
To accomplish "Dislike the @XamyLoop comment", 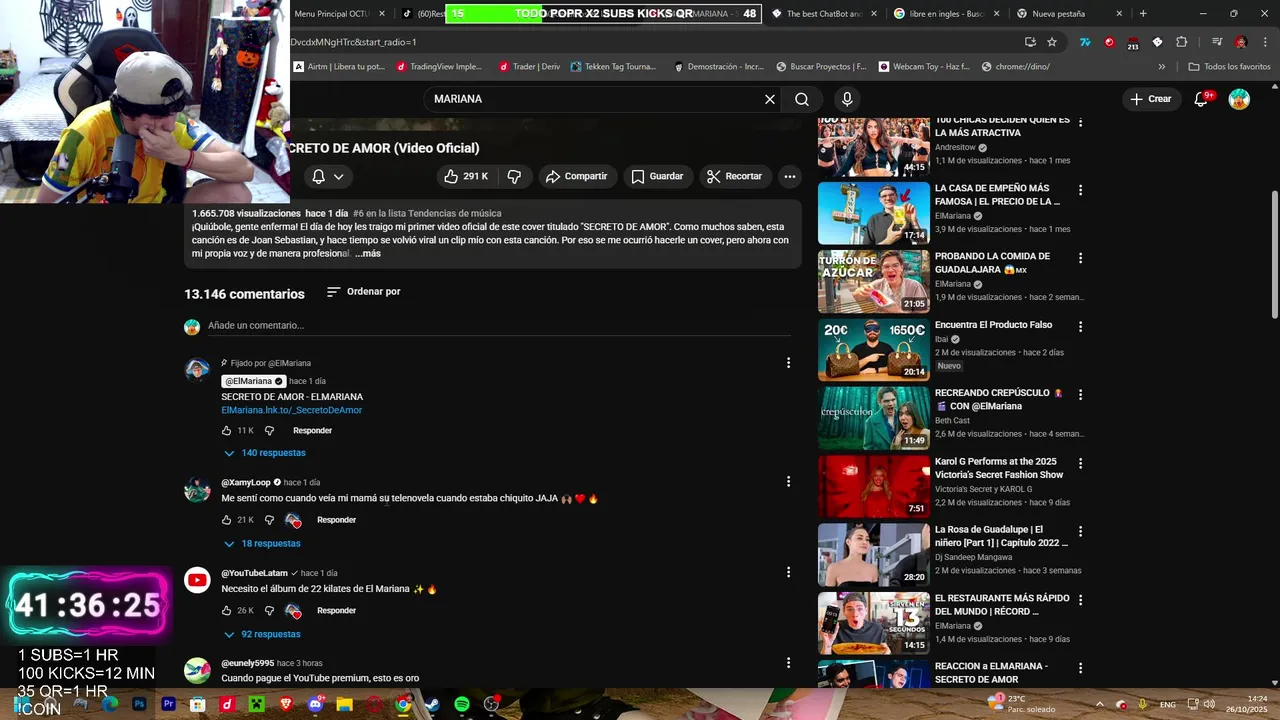I will click(x=269, y=520).
